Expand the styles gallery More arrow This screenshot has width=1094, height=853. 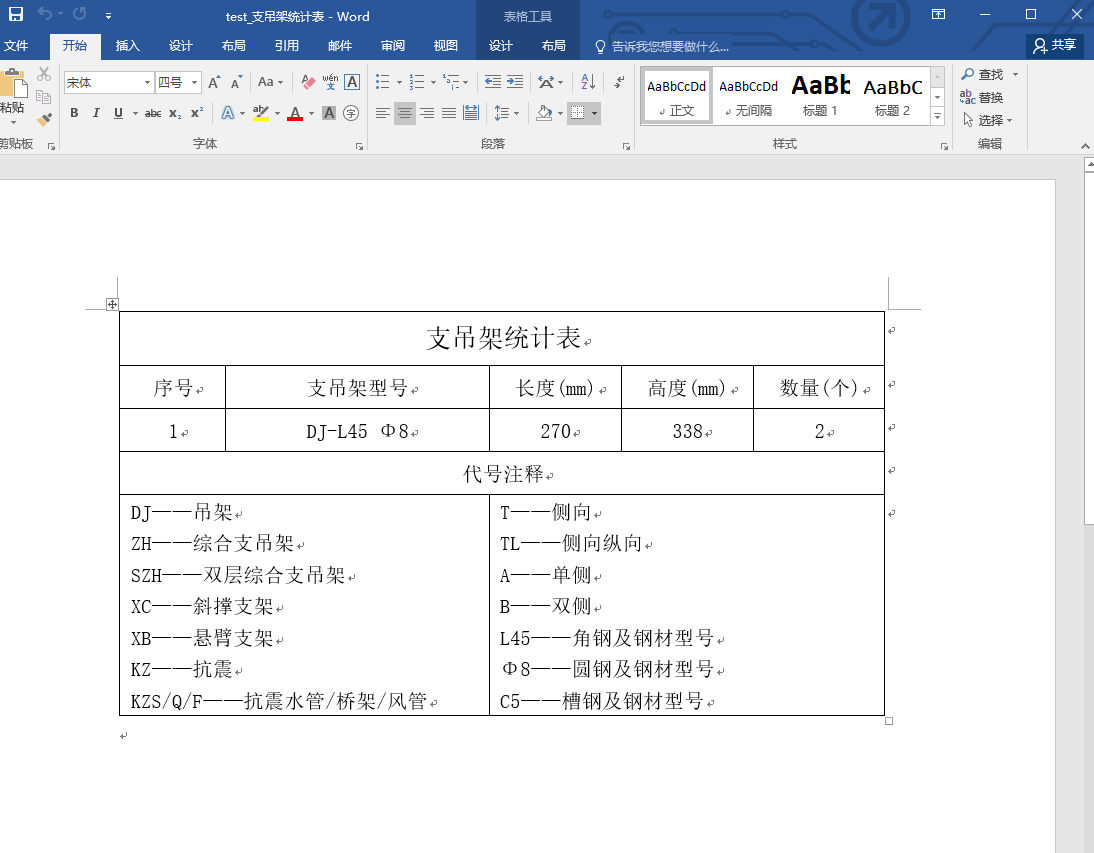pyautogui.click(x=937, y=117)
